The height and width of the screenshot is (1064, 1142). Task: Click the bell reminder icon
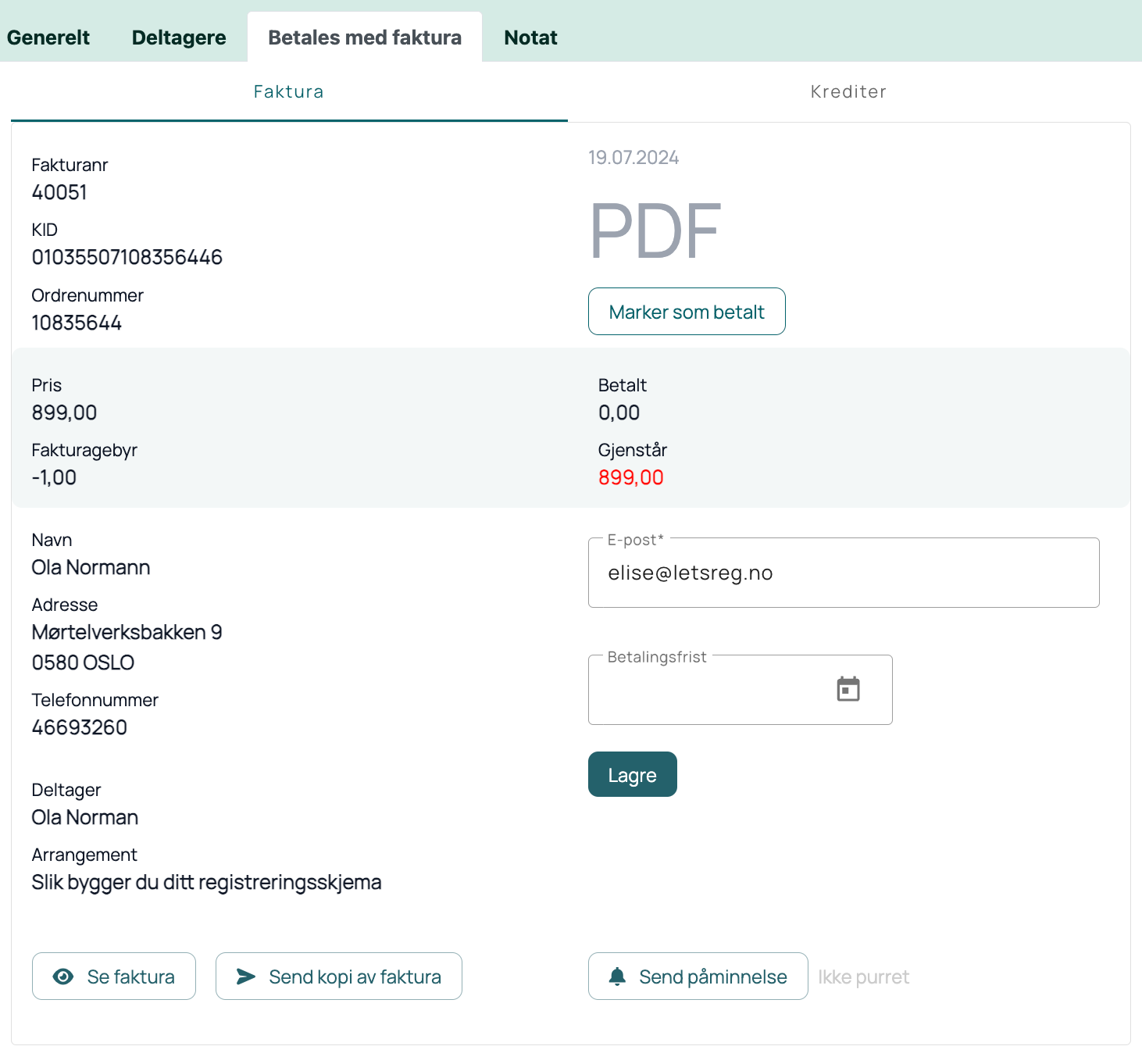click(x=617, y=977)
